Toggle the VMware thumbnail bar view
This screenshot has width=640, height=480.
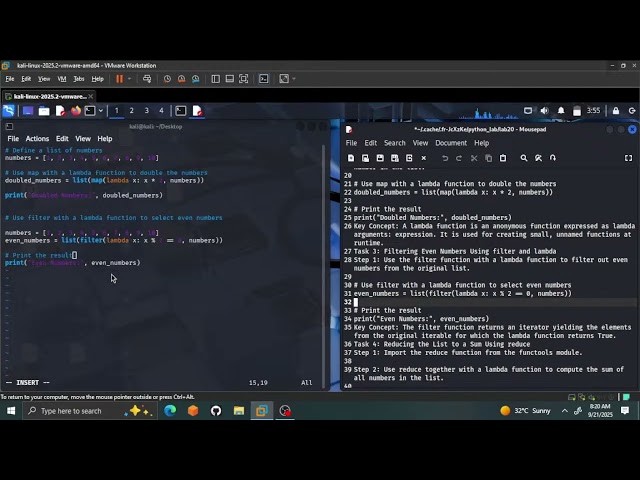click(229, 79)
